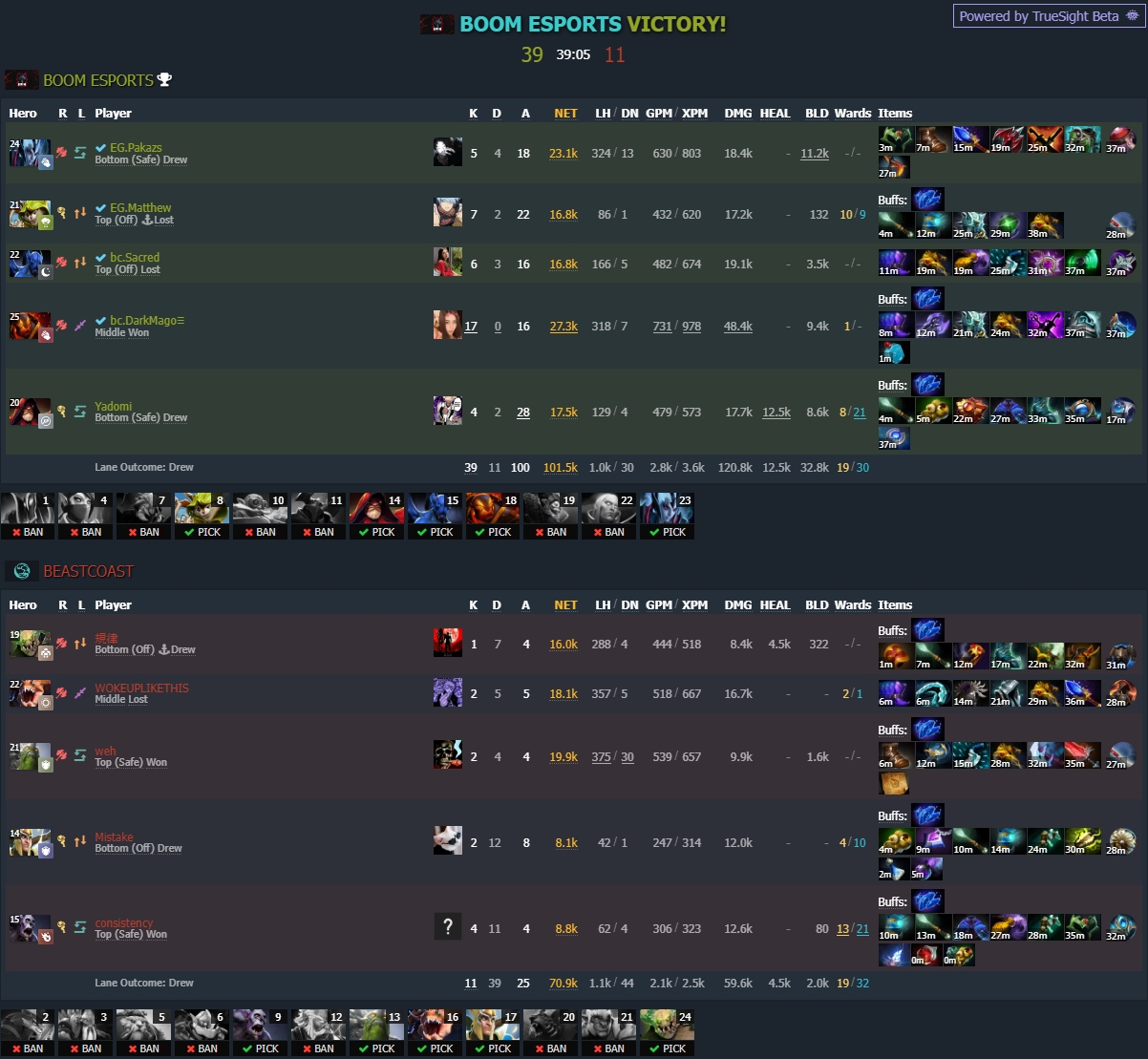
Task: Sort Beastcoast table by GPM header
Action: pyautogui.click(x=659, y=604)
